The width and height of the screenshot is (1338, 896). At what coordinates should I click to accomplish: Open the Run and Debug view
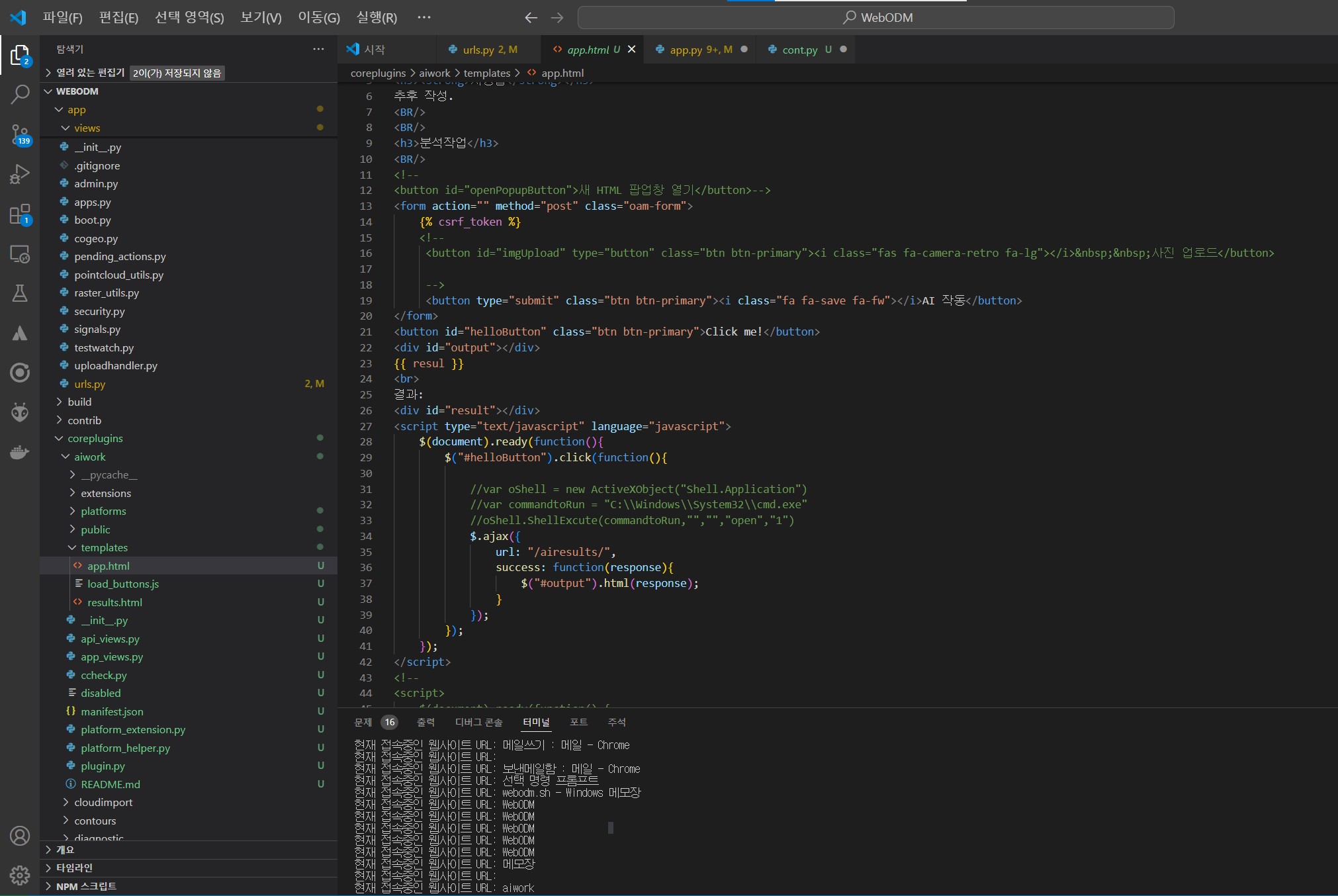21,174
